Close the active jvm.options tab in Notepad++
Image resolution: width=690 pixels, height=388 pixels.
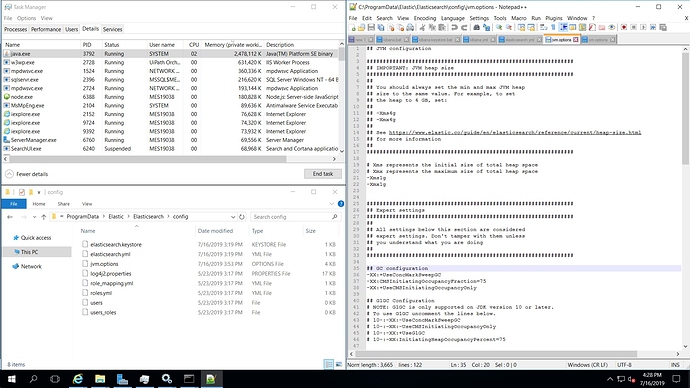coord(576,40)
